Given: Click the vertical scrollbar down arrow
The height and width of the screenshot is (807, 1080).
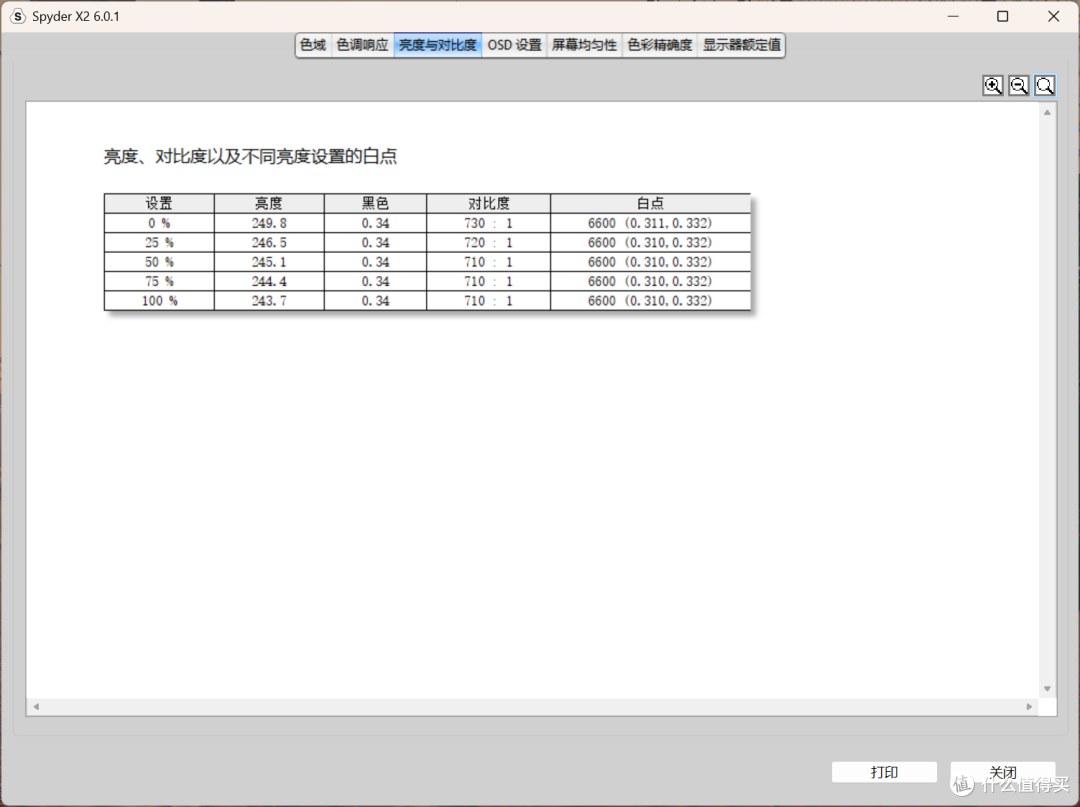Looking at the screenshot, I should click(x=1048, y=689).
